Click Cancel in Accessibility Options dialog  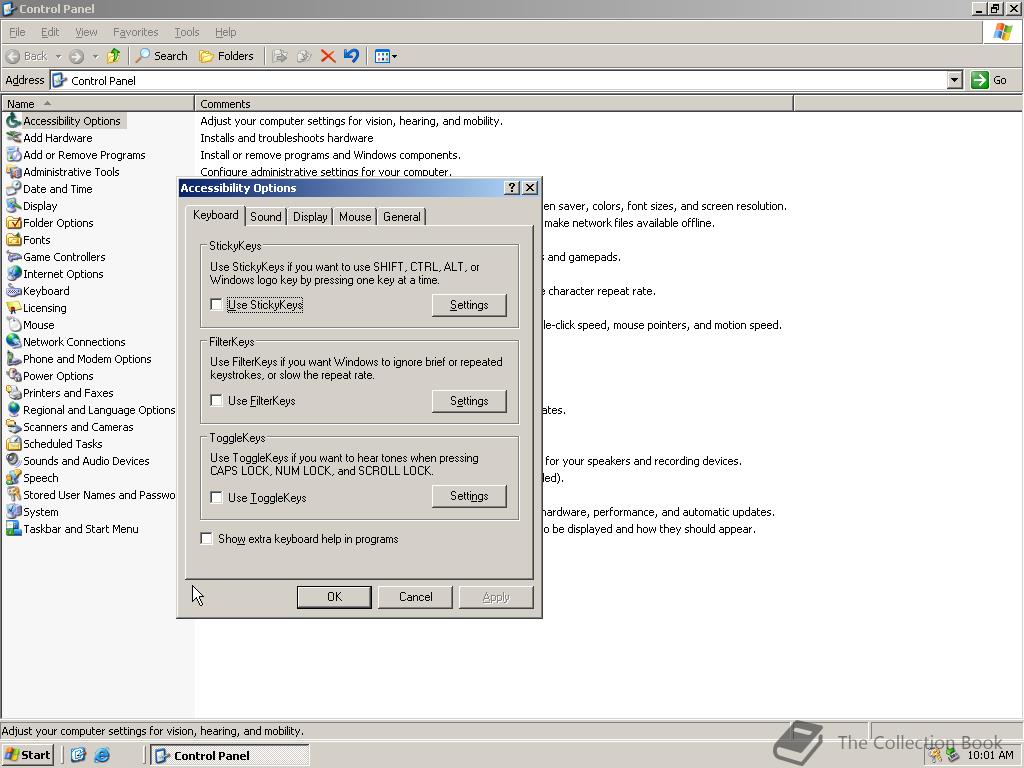[415, 597]
